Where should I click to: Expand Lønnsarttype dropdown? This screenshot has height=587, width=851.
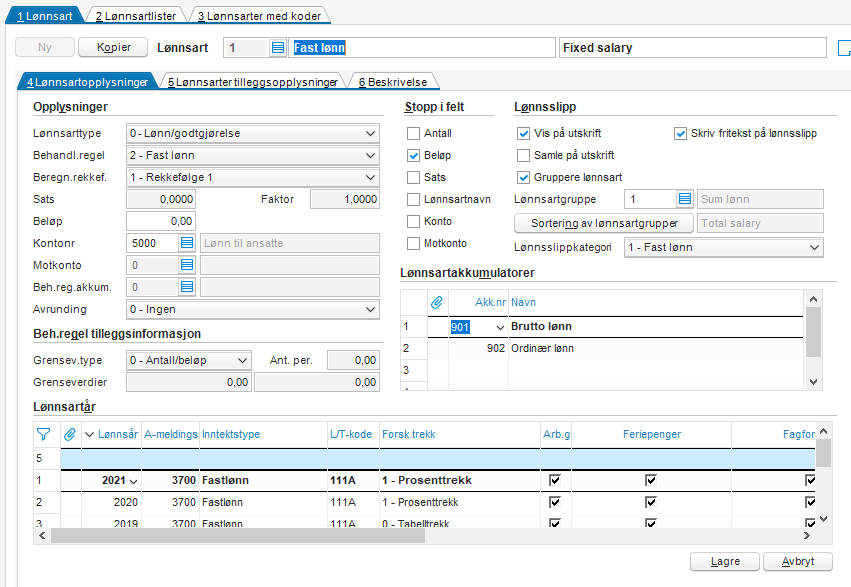click(x=371, y=133)
